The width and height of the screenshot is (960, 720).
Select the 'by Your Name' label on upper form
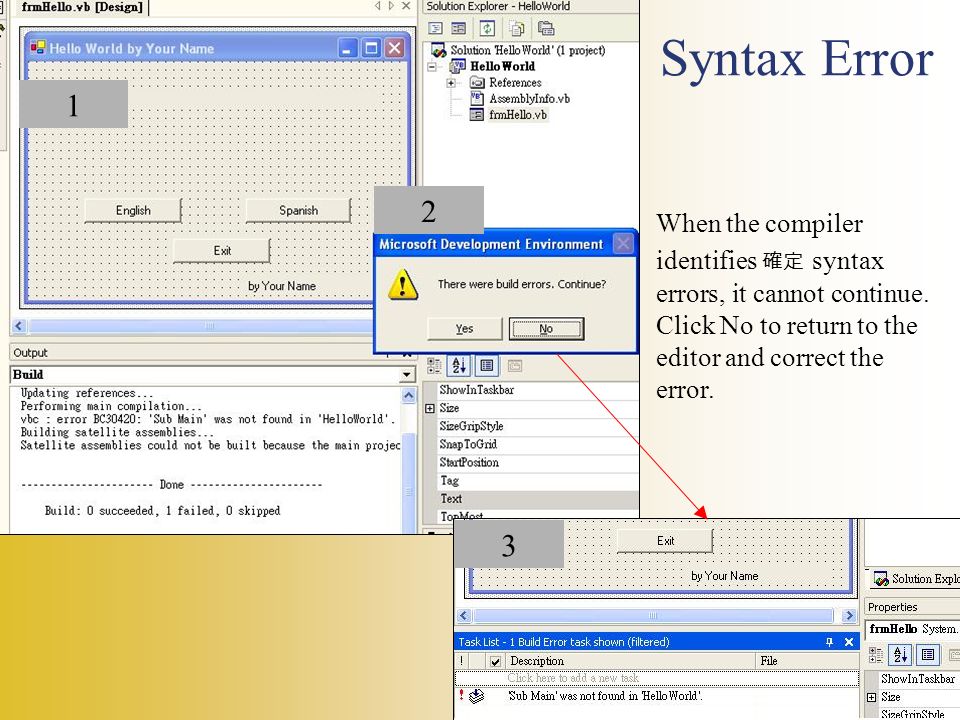coord(282,286)
